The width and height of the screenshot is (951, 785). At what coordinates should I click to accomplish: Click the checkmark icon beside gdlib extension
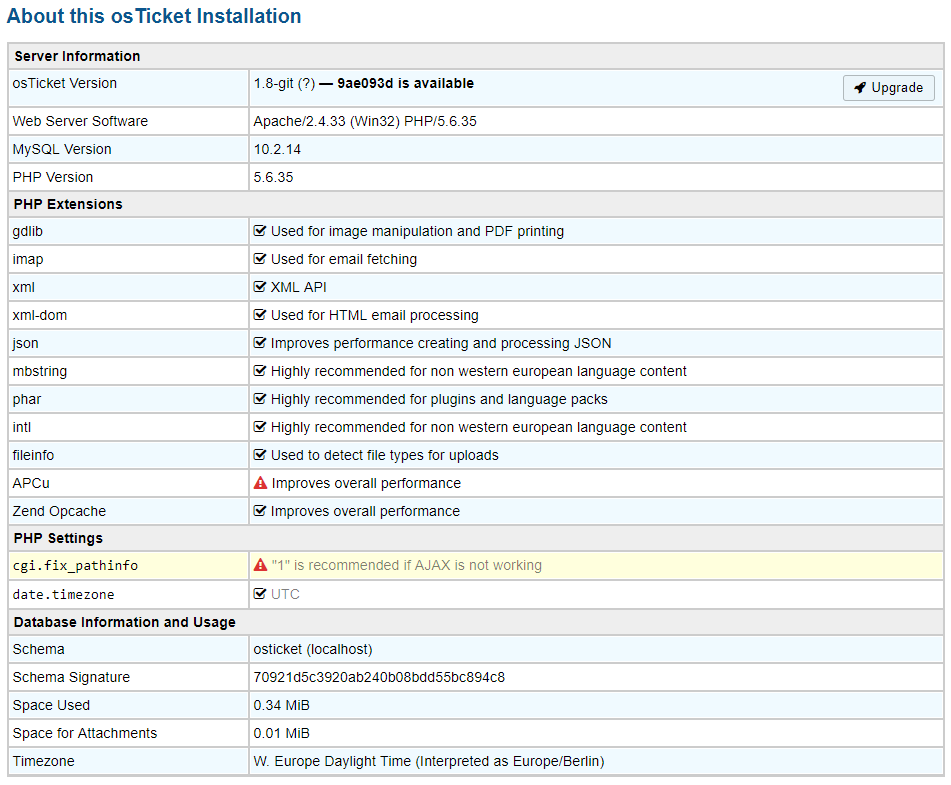point(260,231)
